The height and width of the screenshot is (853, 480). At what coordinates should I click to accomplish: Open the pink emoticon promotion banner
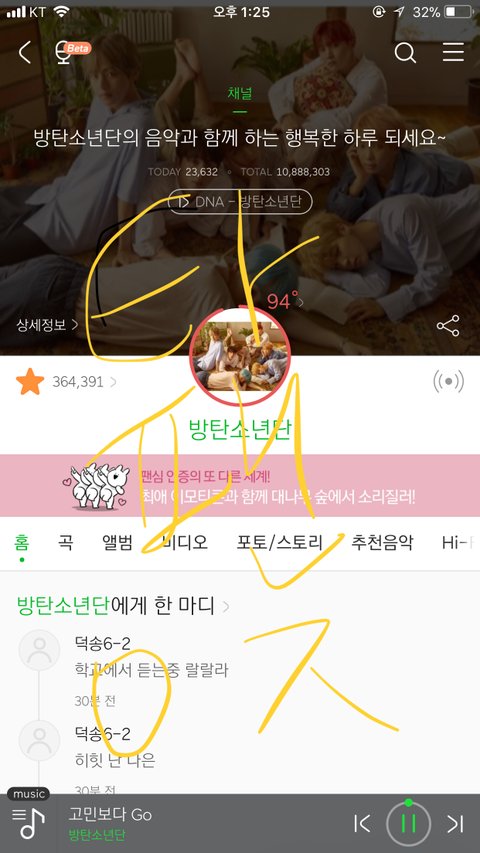tap(240, 485)
